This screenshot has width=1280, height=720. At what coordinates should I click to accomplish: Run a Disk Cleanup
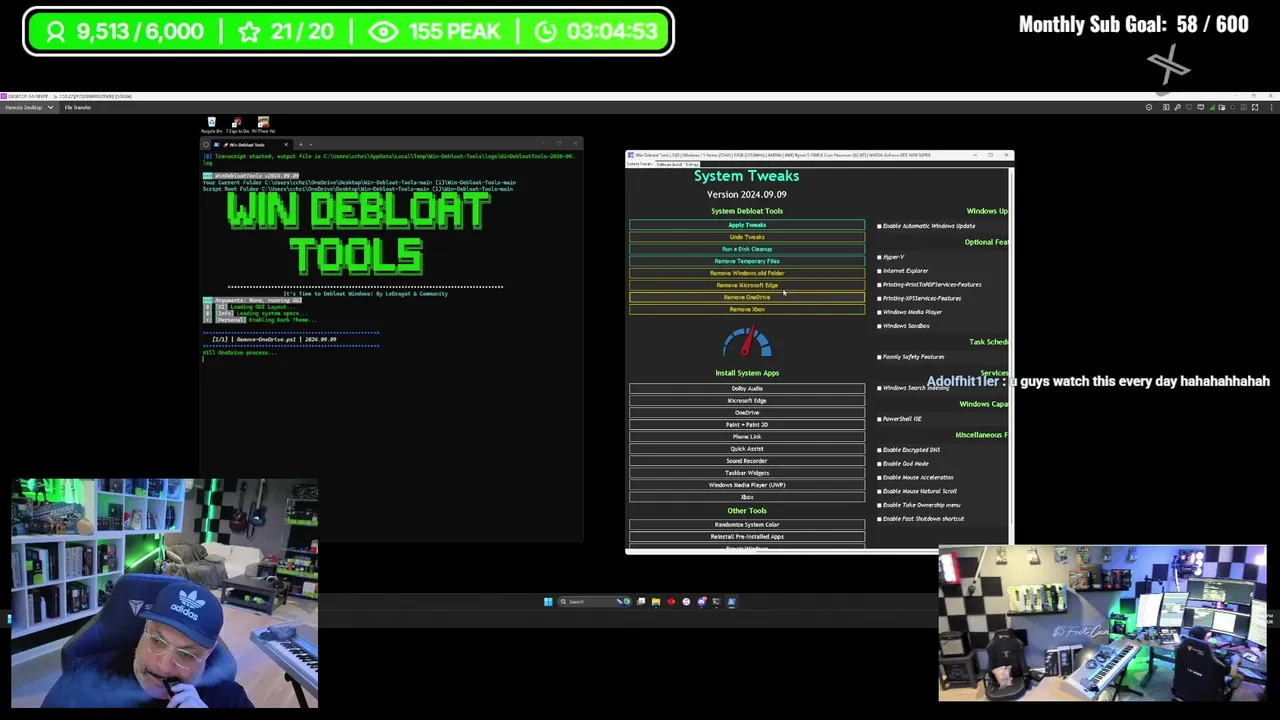click(x=747, y=249)
